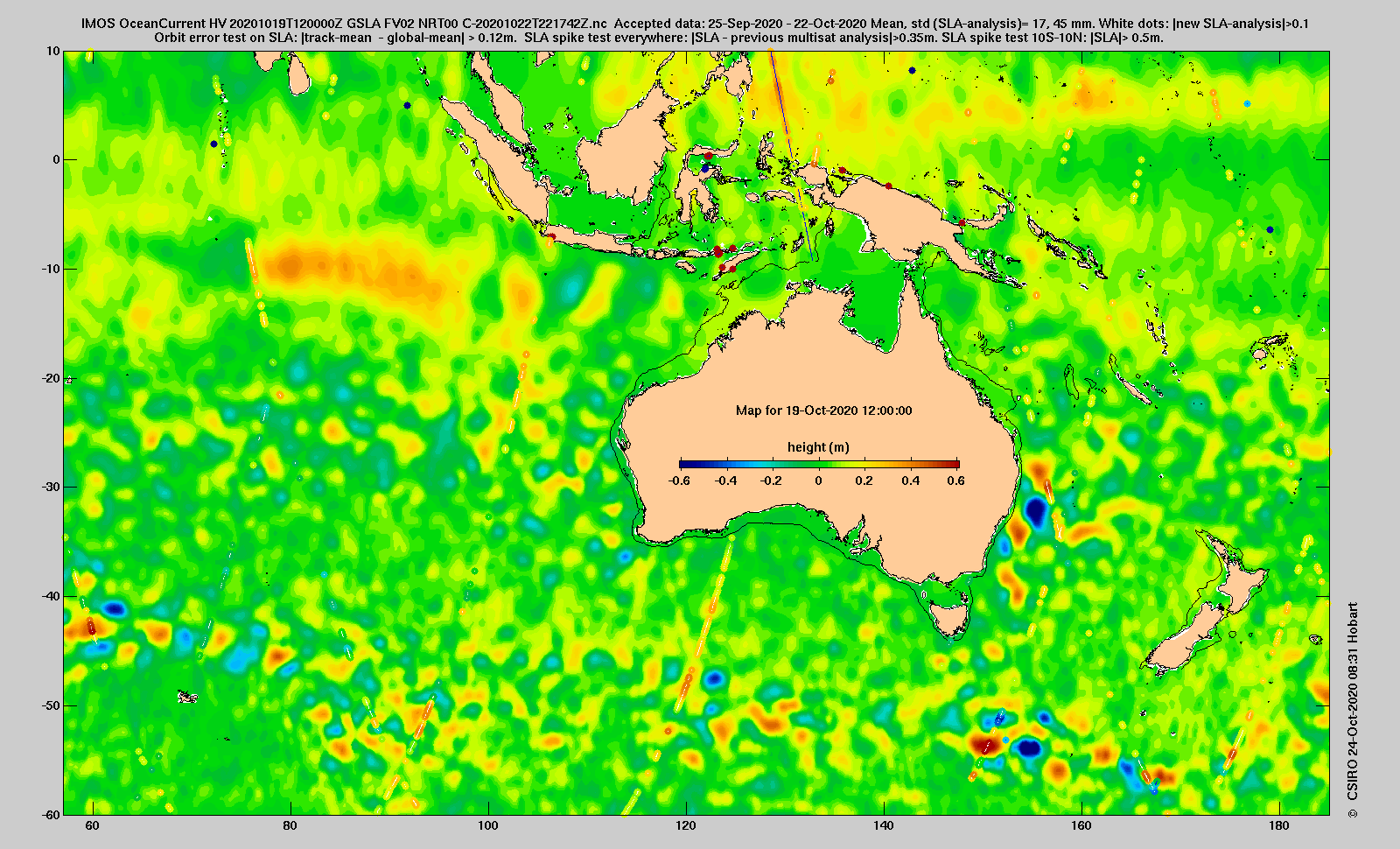The image size is (1400, 849).
Task: Click latitude axis label '10'
Action: point(53,51)
